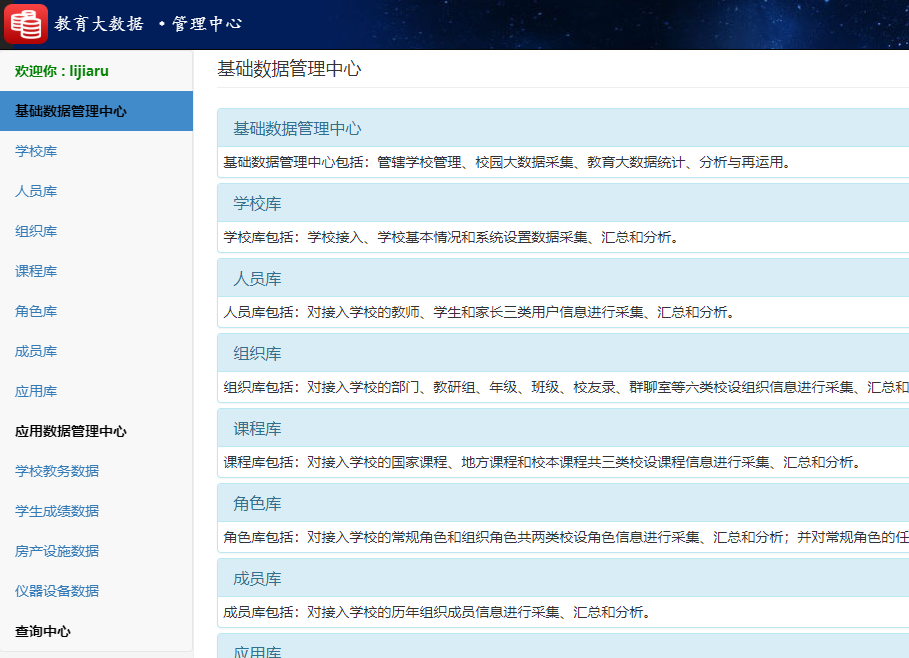Open 学生成绩数据 page
909x658 pixels.
[47, 511]
